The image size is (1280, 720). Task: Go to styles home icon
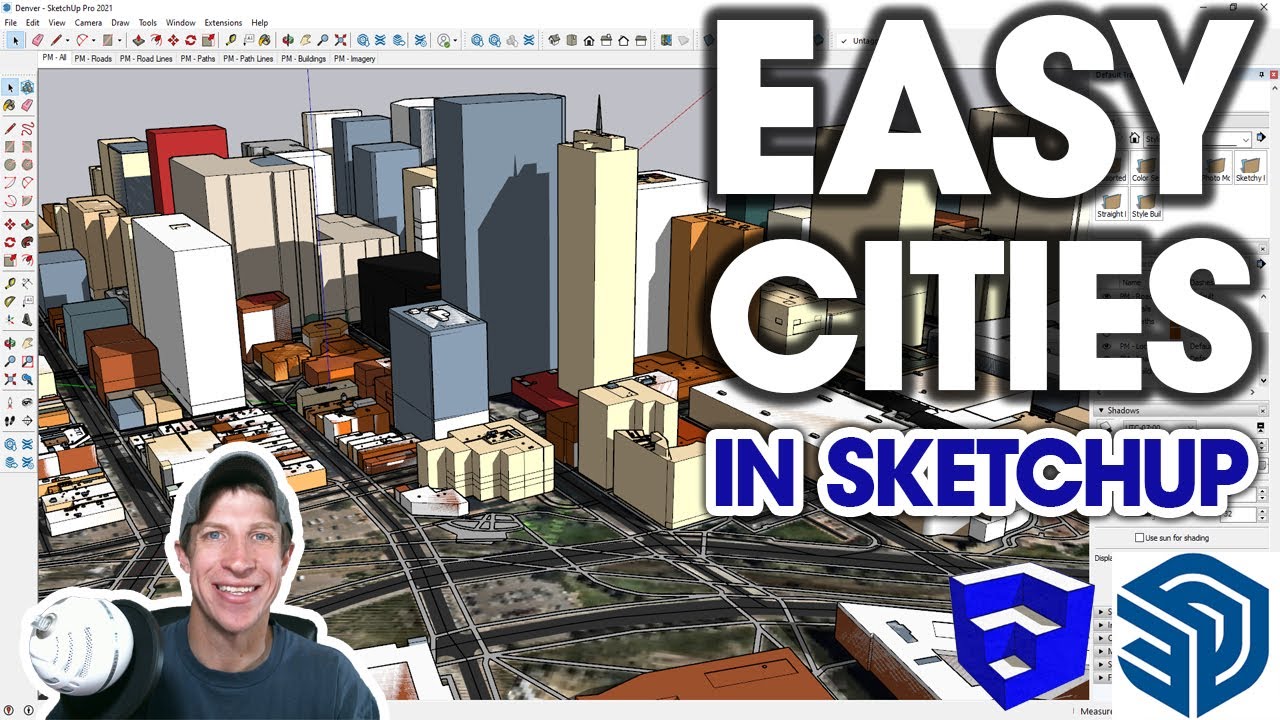1134,138
